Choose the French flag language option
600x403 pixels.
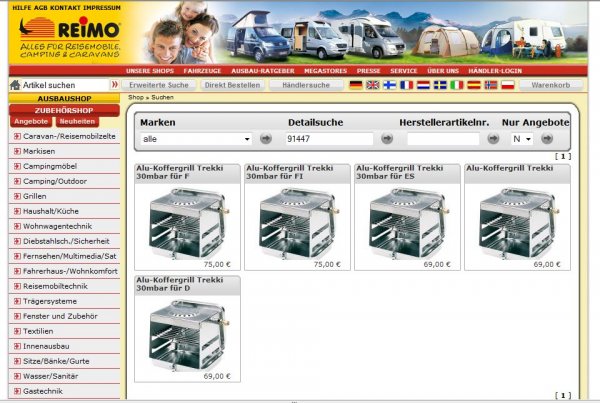pos(406,86)
